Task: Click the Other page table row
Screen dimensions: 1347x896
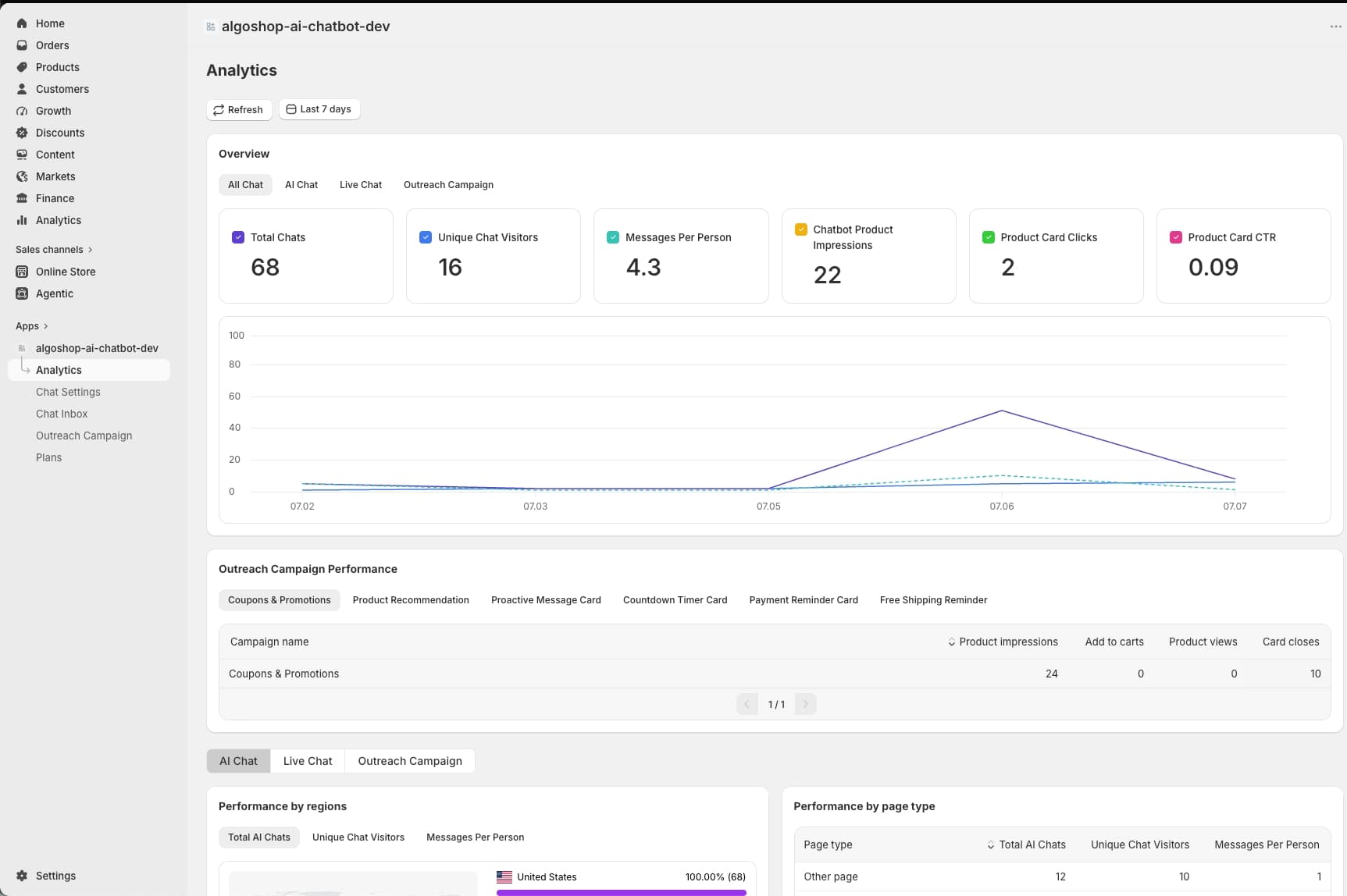Action: [x=1062, y=876]
